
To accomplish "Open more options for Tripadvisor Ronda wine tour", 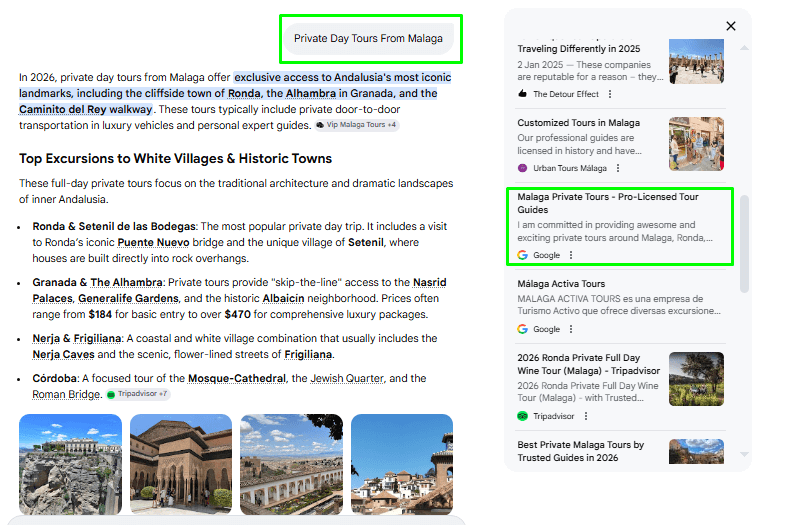I will [x=586, y=416].
